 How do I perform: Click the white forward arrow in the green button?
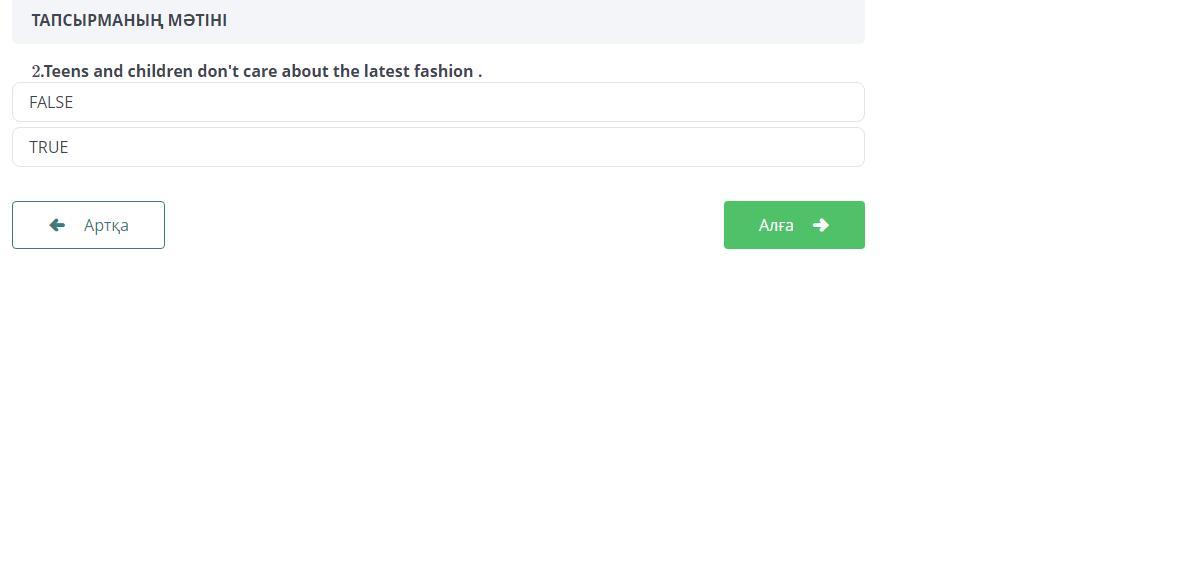point(821,225)
